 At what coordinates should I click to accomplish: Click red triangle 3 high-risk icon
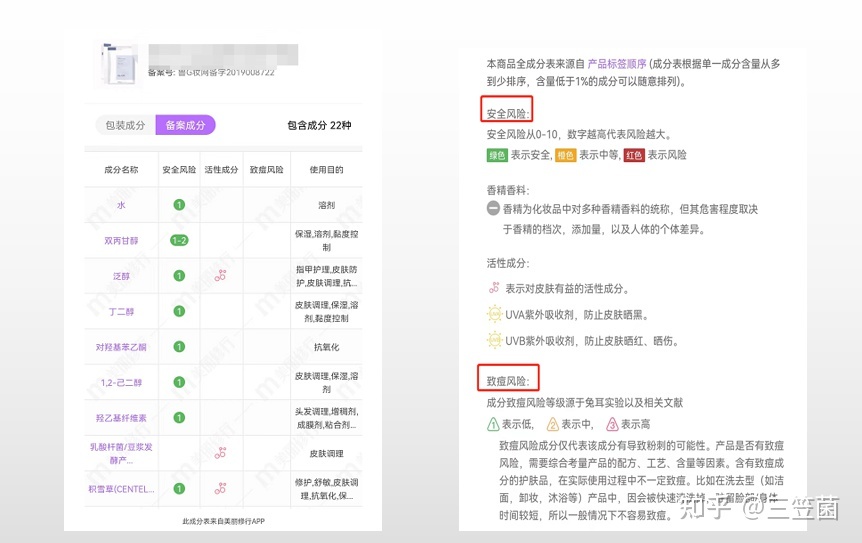tap(612, 424)
